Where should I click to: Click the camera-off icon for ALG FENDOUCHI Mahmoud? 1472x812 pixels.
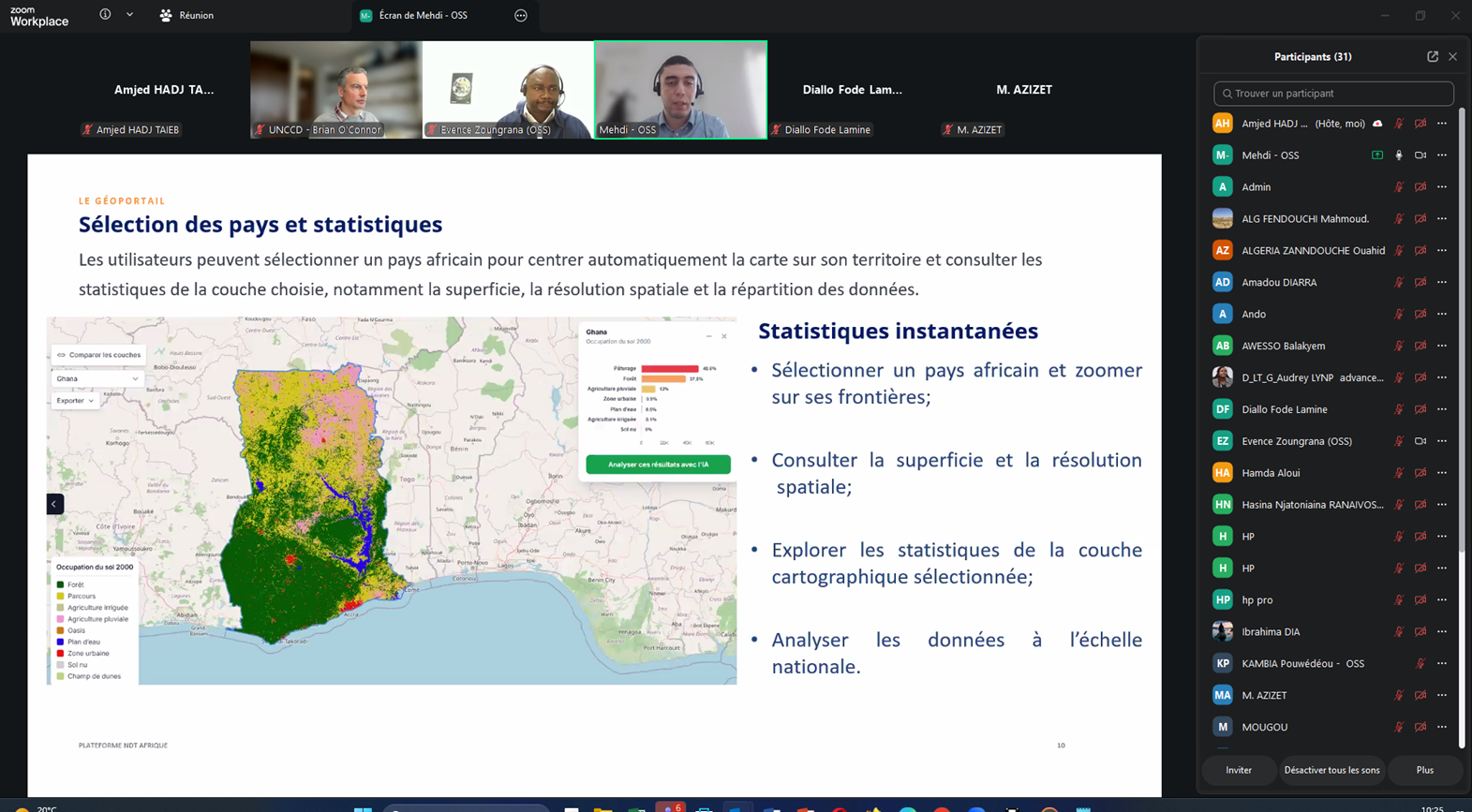pyautogui.click(x=1420, y=219)
